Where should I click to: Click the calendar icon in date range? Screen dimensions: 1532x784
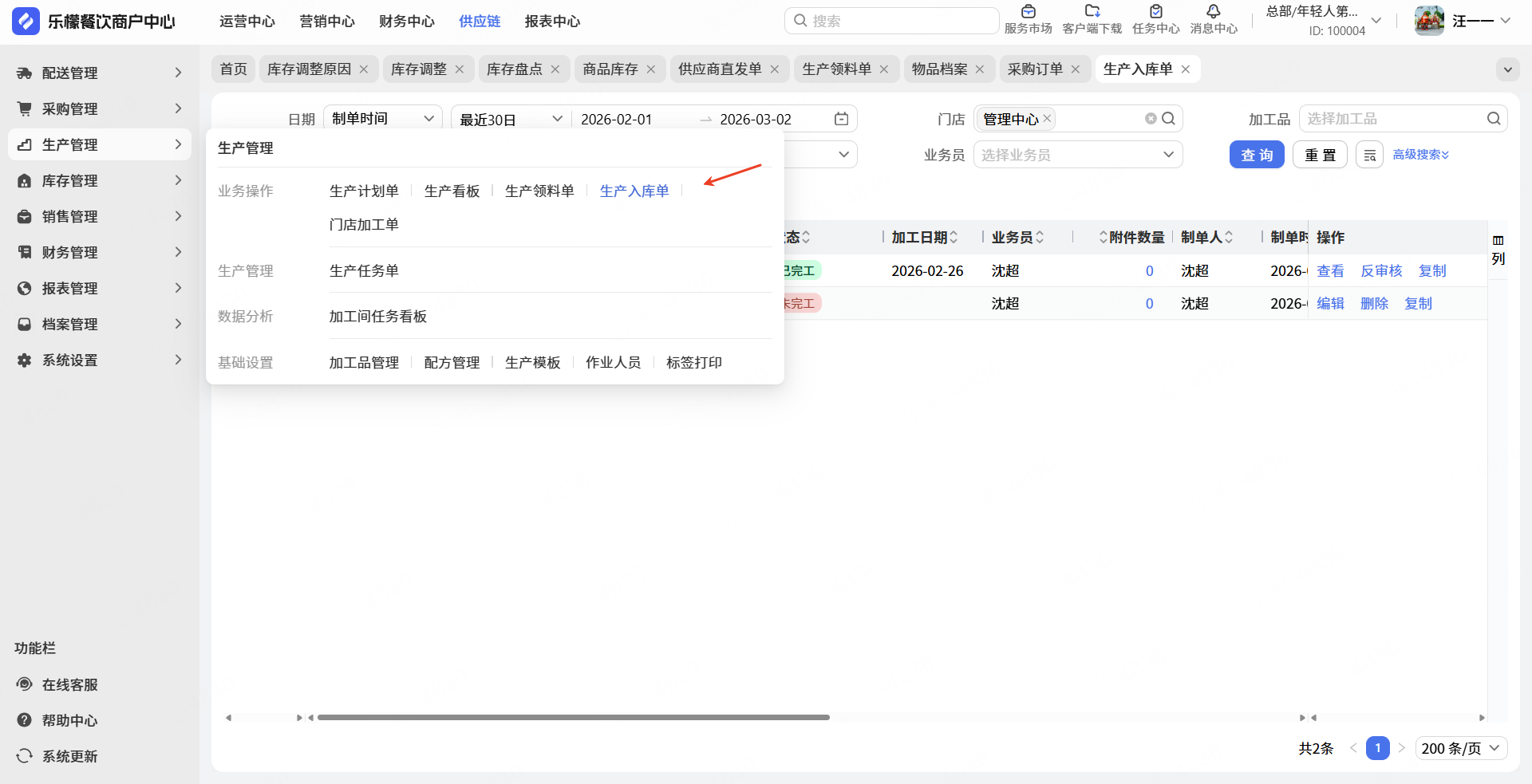[841, 119]
